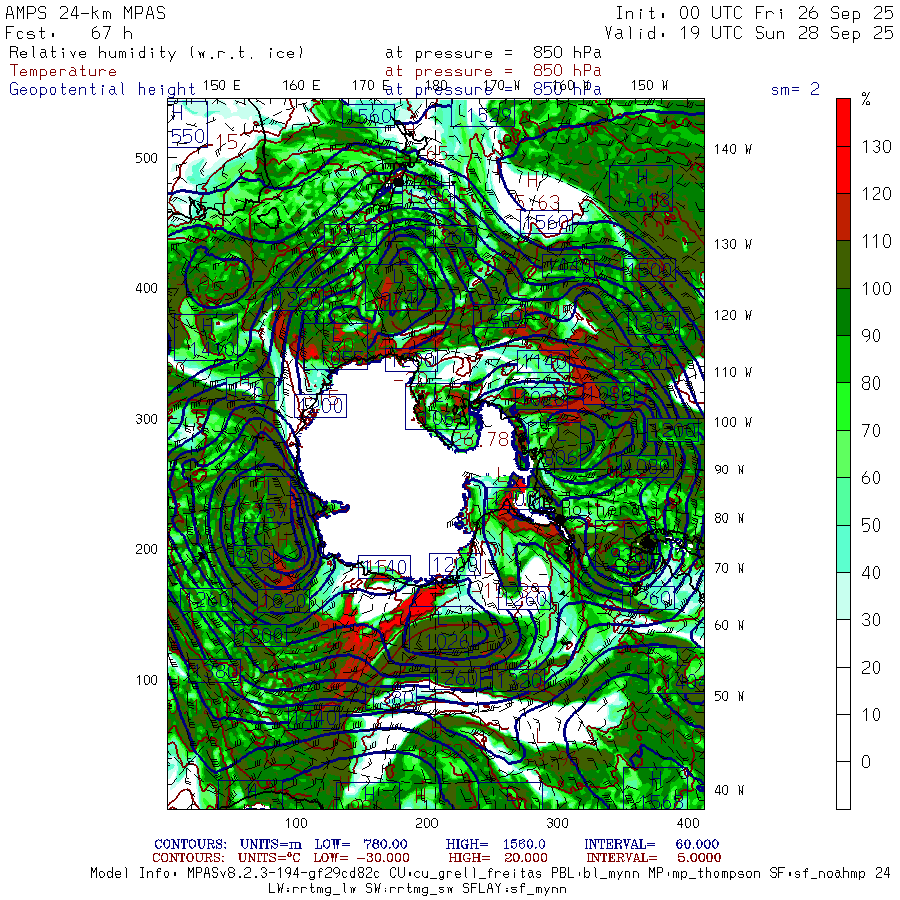Image resolution: width=900 pixels, height=900 pixels.
Task: Click the '60 W' longitude label
Action: [x=729, y=625]
